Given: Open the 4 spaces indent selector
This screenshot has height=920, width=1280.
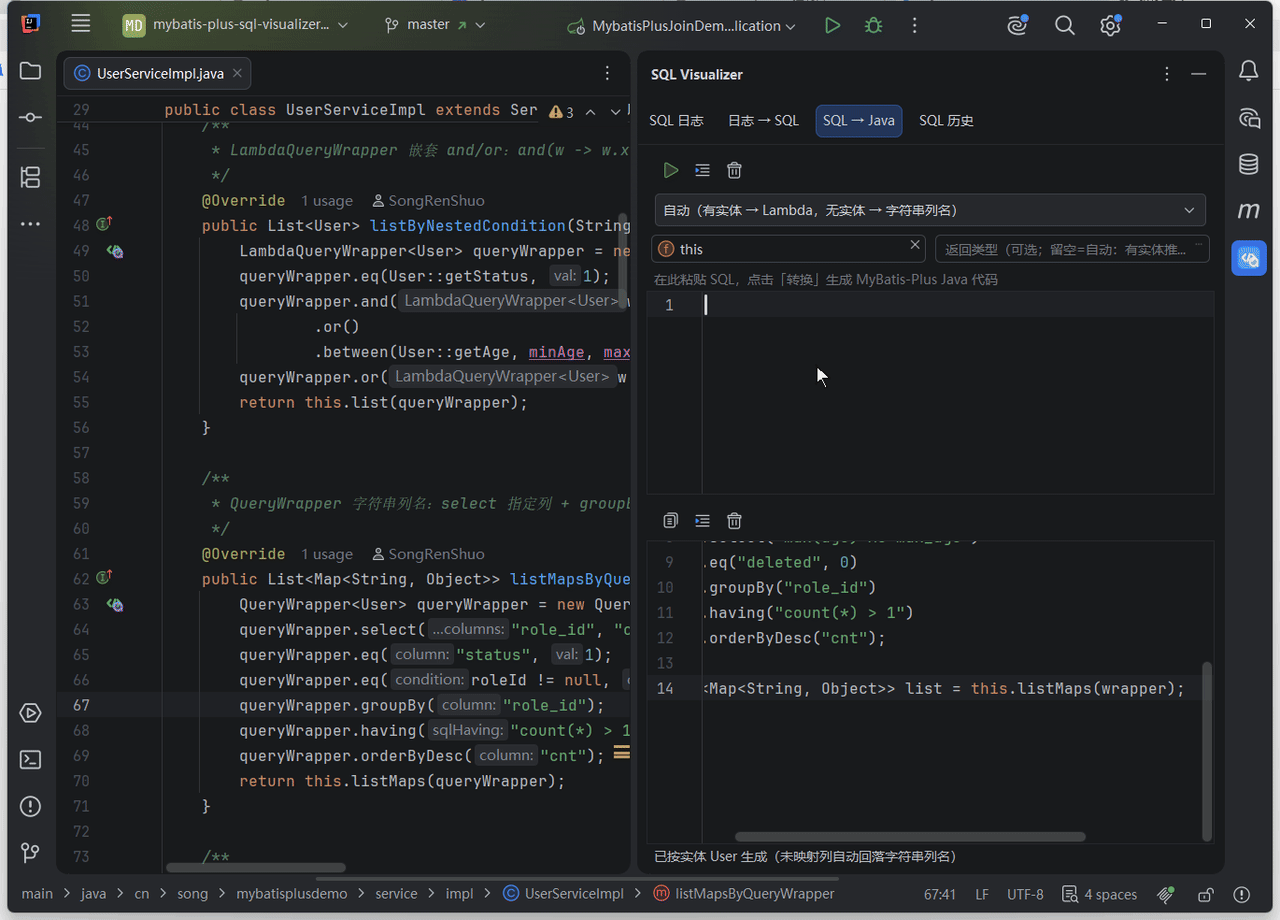Looking at the screenshot, I should tap(1099, 894).
